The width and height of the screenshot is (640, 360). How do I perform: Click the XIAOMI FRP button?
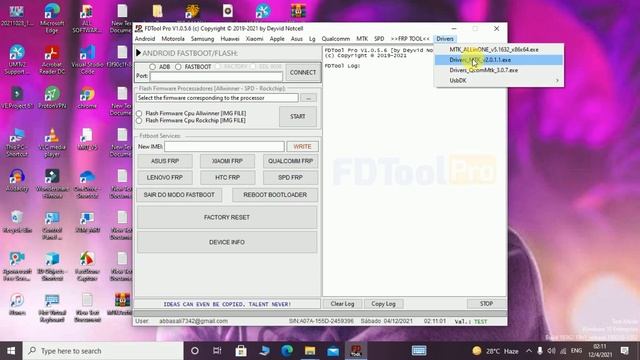(x=227, y=161)
